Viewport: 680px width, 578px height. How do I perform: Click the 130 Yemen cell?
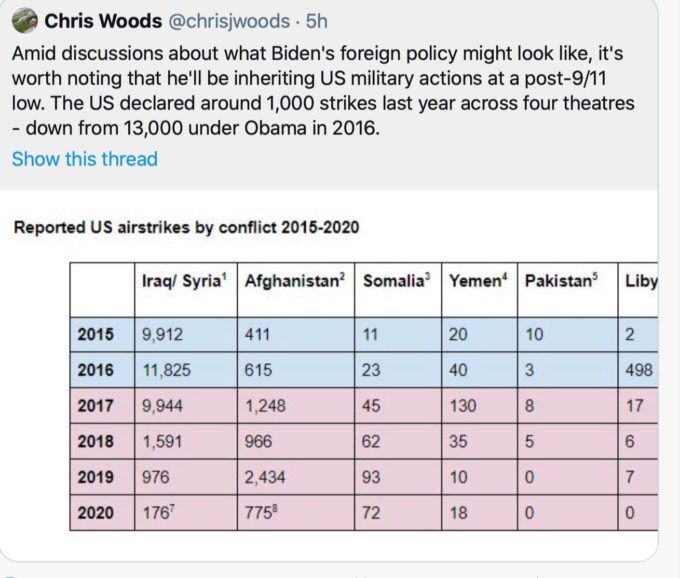coord(463,406)
